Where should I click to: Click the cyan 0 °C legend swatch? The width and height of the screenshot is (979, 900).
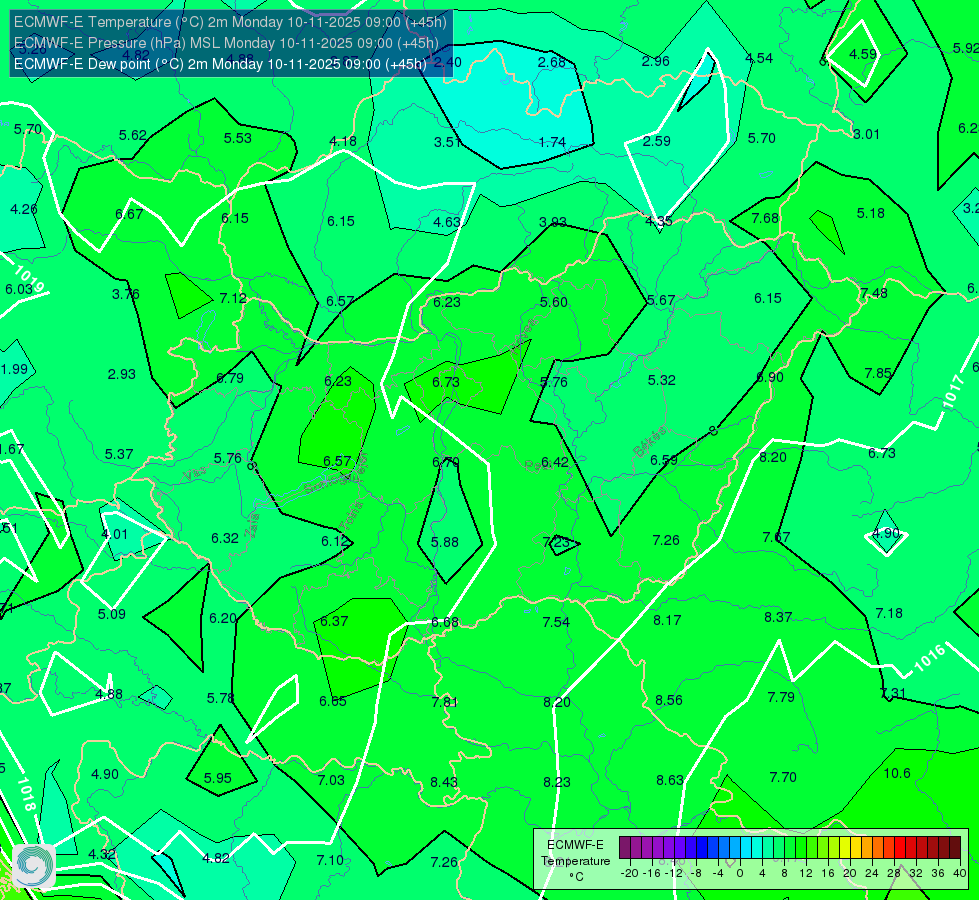(x=745, y=848)
